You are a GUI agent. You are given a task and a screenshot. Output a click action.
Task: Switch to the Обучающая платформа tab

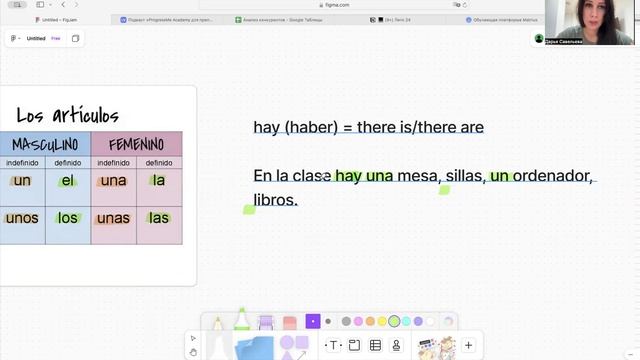click(x=502, y=20)
